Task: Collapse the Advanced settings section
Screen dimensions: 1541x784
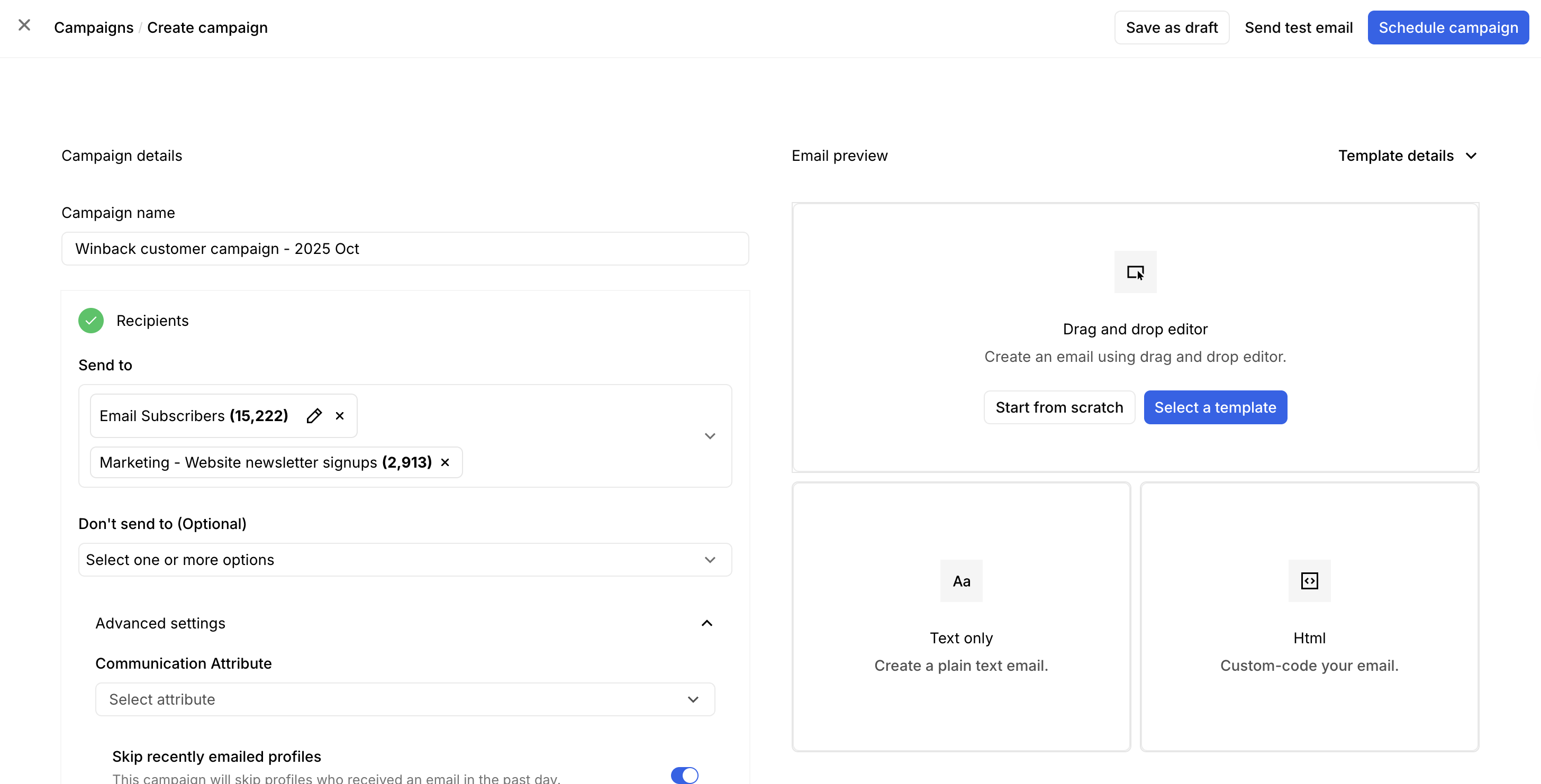Action: pyautogui.click(x=706, y=623)
